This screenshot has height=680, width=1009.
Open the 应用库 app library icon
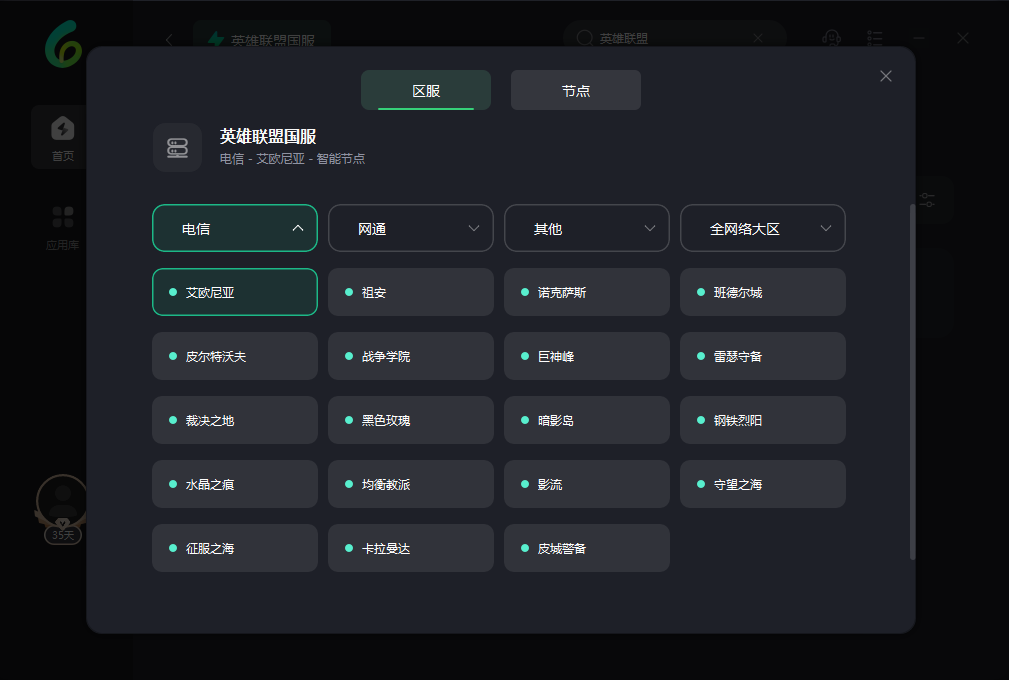click(63, 218)
